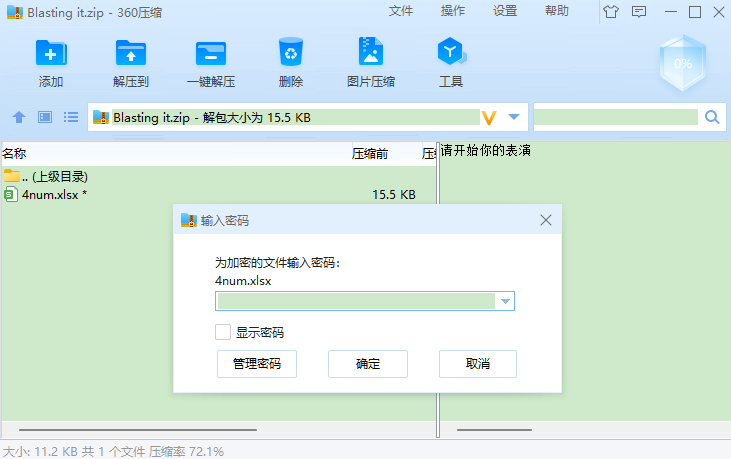
Task: Select the 4num.xlsx * file row
Action: point(218,194)
